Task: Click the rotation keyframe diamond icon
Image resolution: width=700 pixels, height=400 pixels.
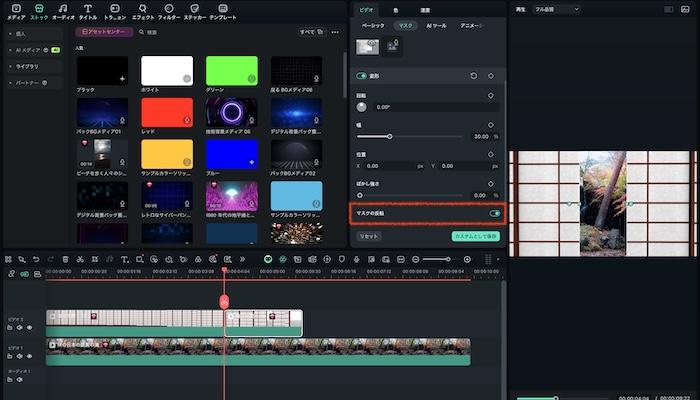Action: (x=490, y=96)
